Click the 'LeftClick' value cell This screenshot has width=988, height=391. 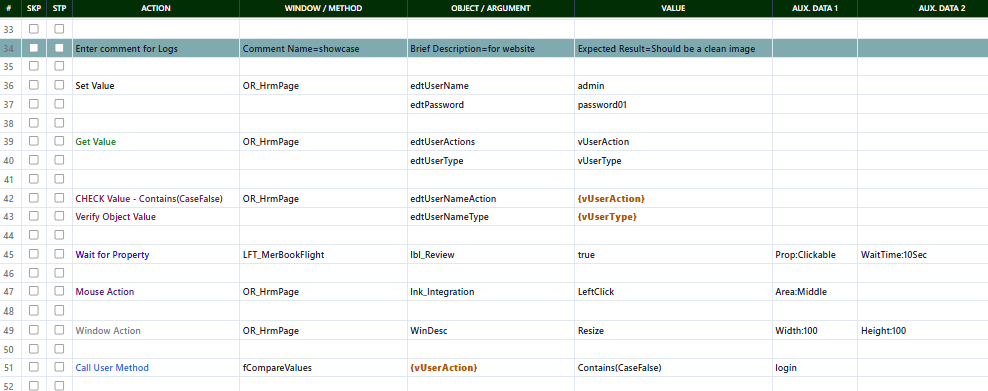coord(674,292)
